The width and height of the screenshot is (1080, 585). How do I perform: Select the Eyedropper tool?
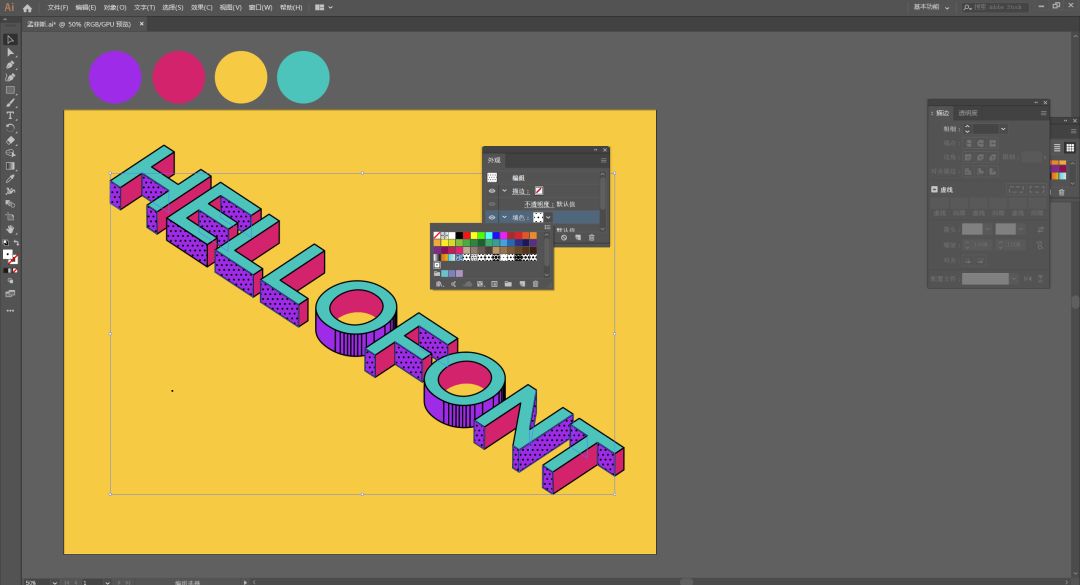tap(10, 179)
